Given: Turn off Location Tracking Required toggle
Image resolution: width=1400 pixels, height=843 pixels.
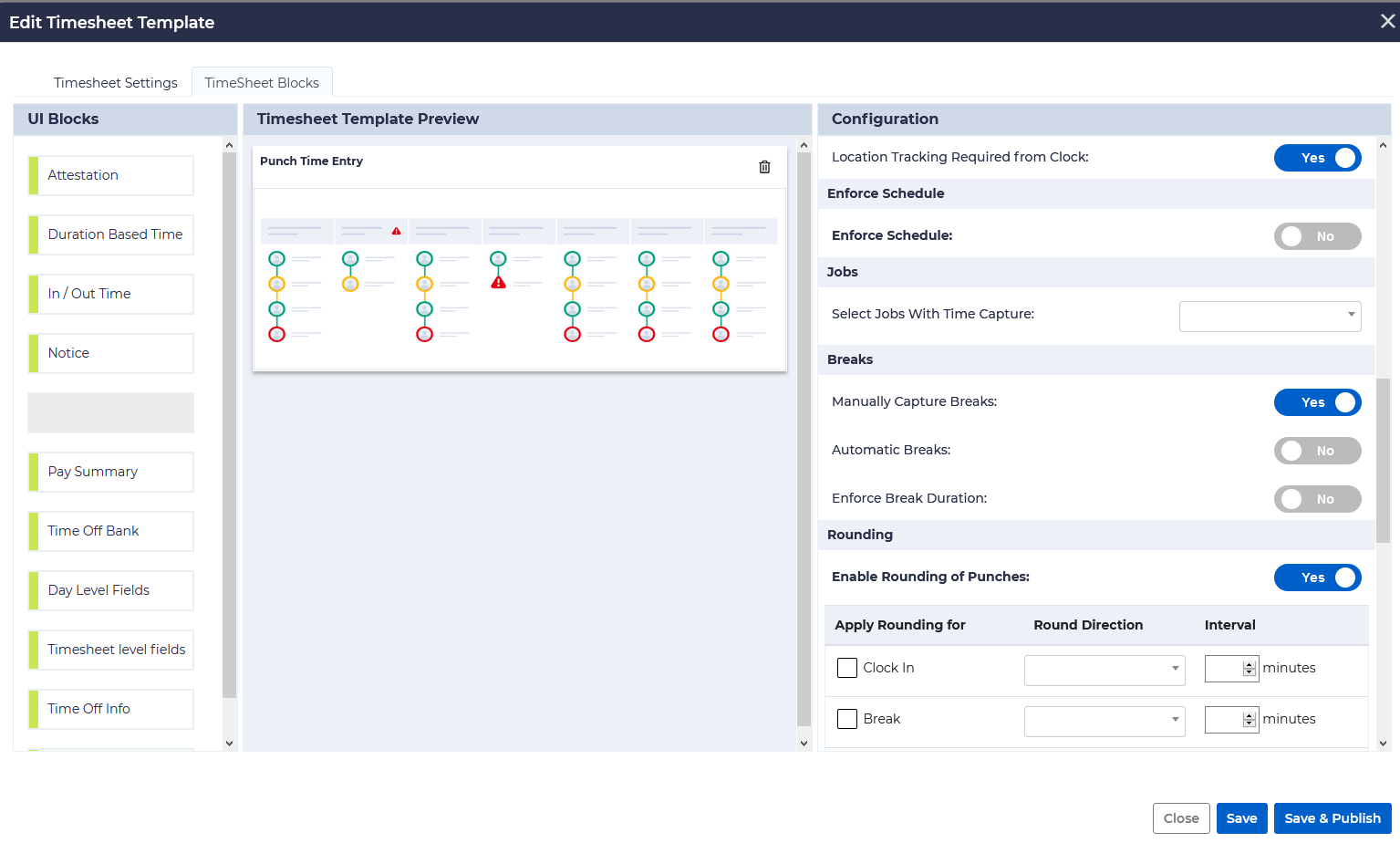Looking at the screenshot, I should click(1317, 158).
